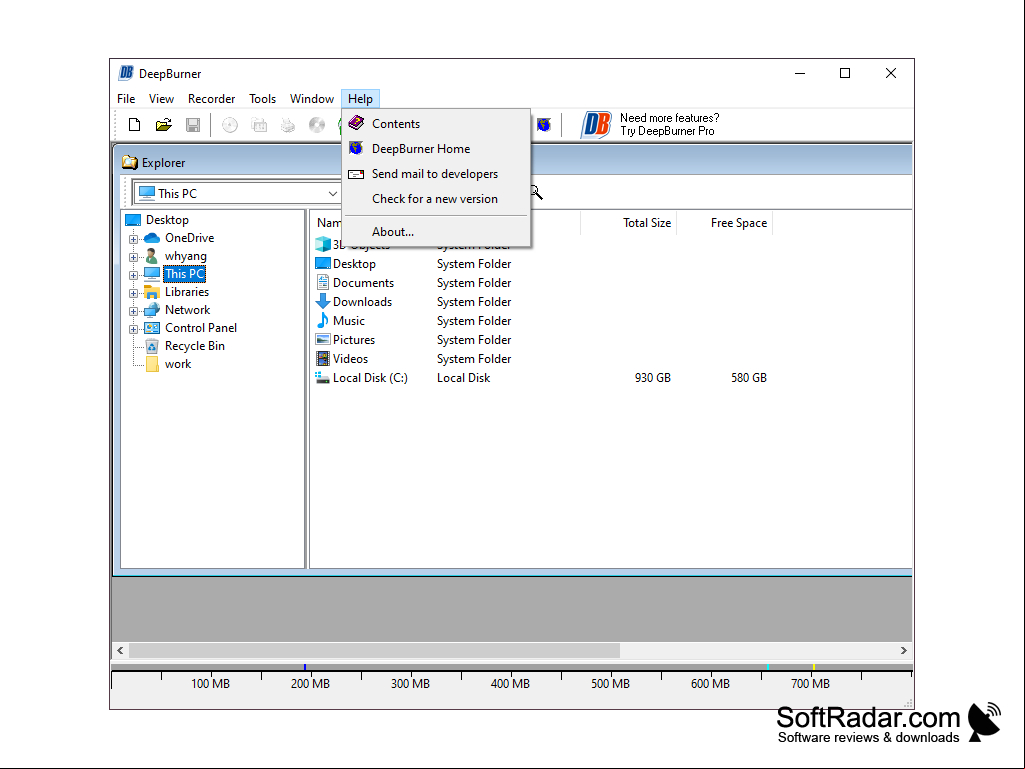
Task: Open the About... dialog entry
Action: 436,231
